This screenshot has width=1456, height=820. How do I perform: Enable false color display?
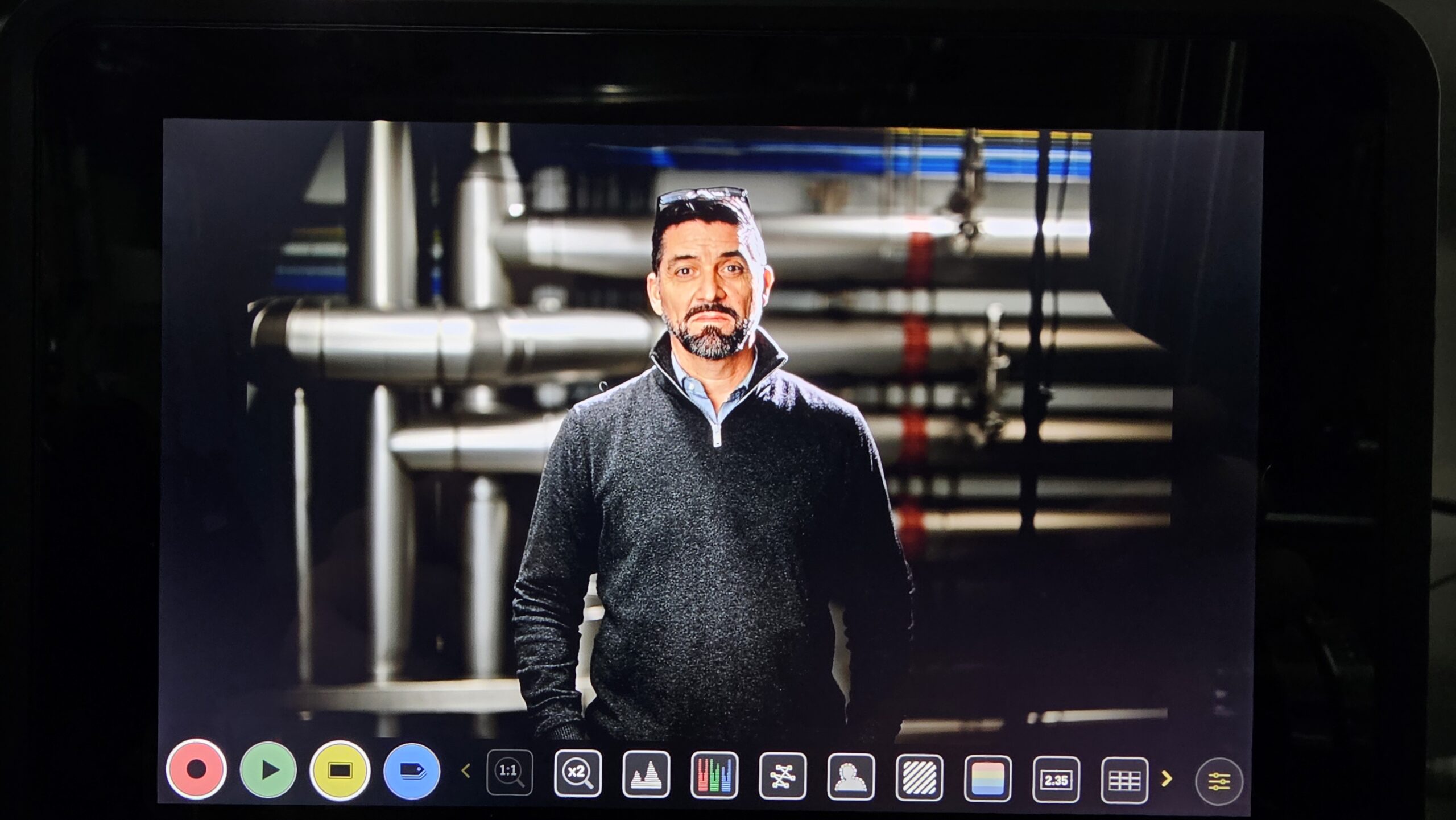tap(988, 779)
